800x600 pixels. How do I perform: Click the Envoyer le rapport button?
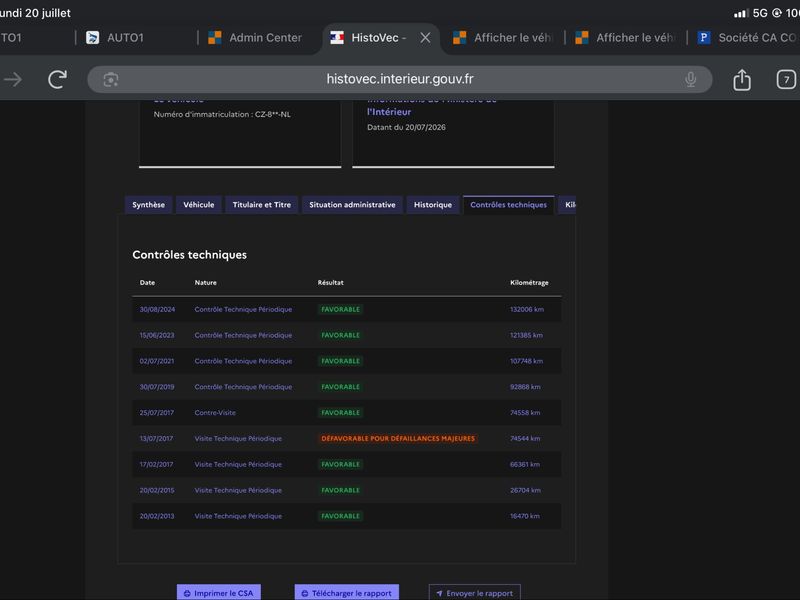coord(474,593)
